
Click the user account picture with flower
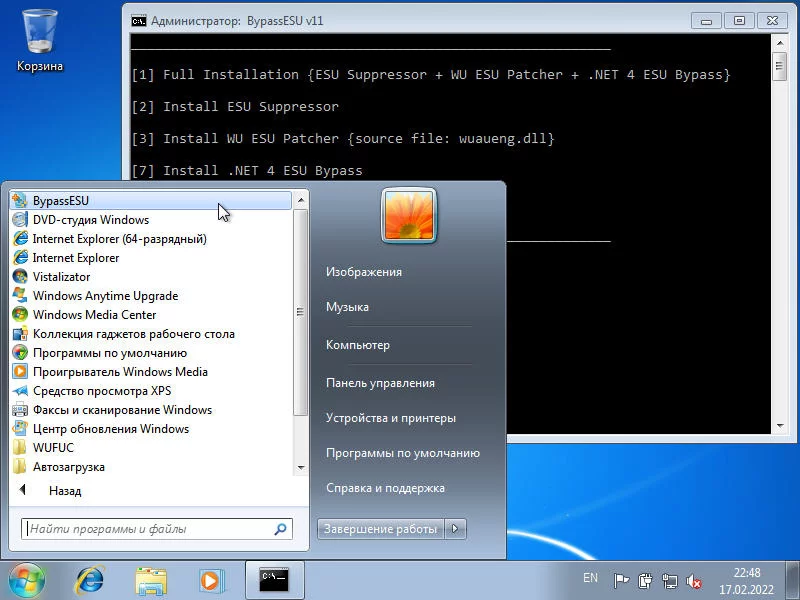coord(409,215)
